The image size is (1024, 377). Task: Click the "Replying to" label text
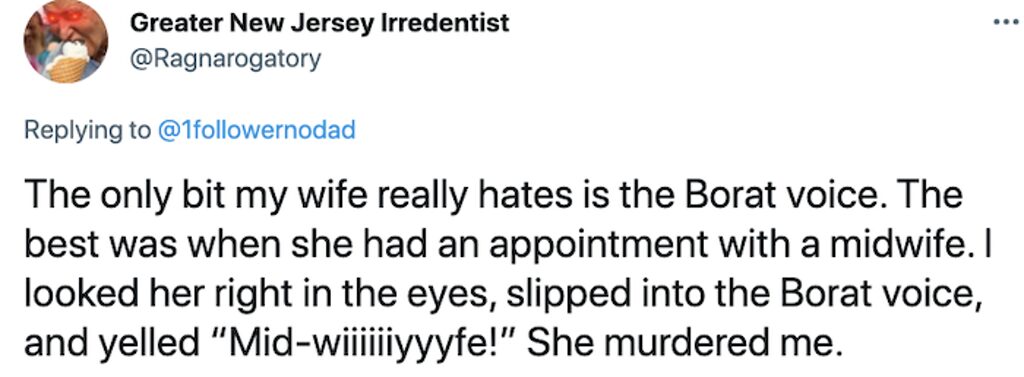(89, 131)
